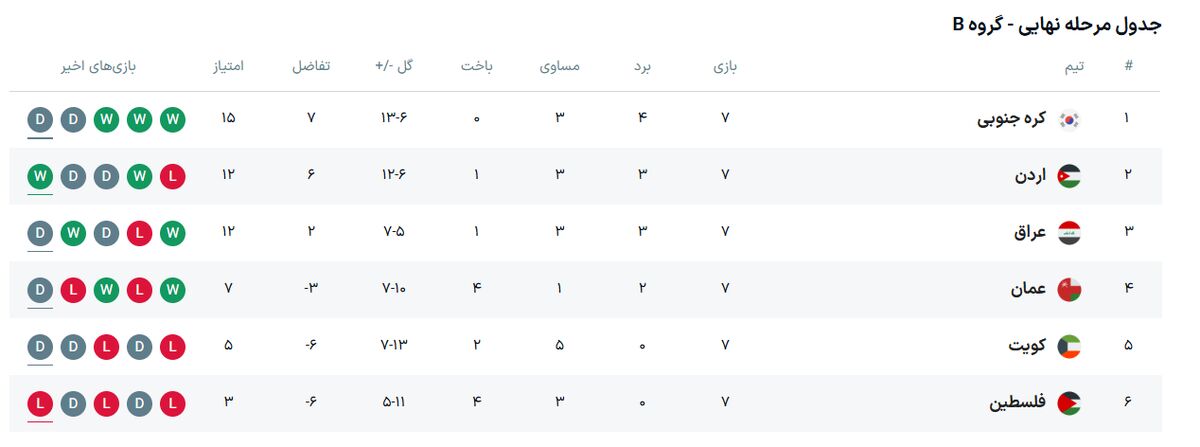Click the gray D badge in Oman's row
This screenshot has width=1200, height=447.
[40, 290]
